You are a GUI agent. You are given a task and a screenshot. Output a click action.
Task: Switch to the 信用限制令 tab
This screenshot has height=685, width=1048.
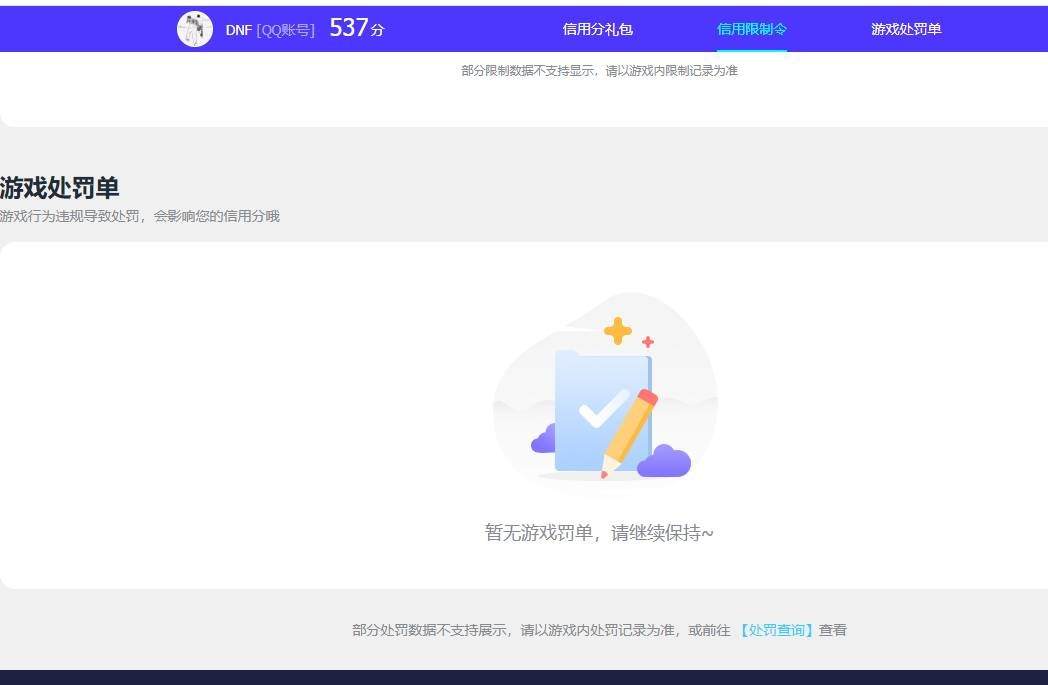(x=751, y=29)
